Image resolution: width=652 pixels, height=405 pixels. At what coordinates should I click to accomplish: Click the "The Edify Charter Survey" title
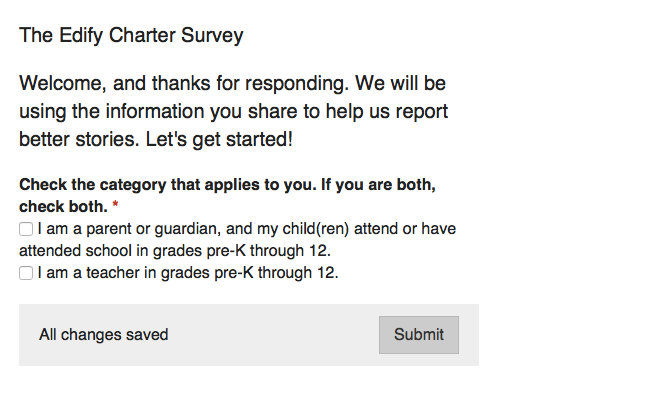pos(131,36)
